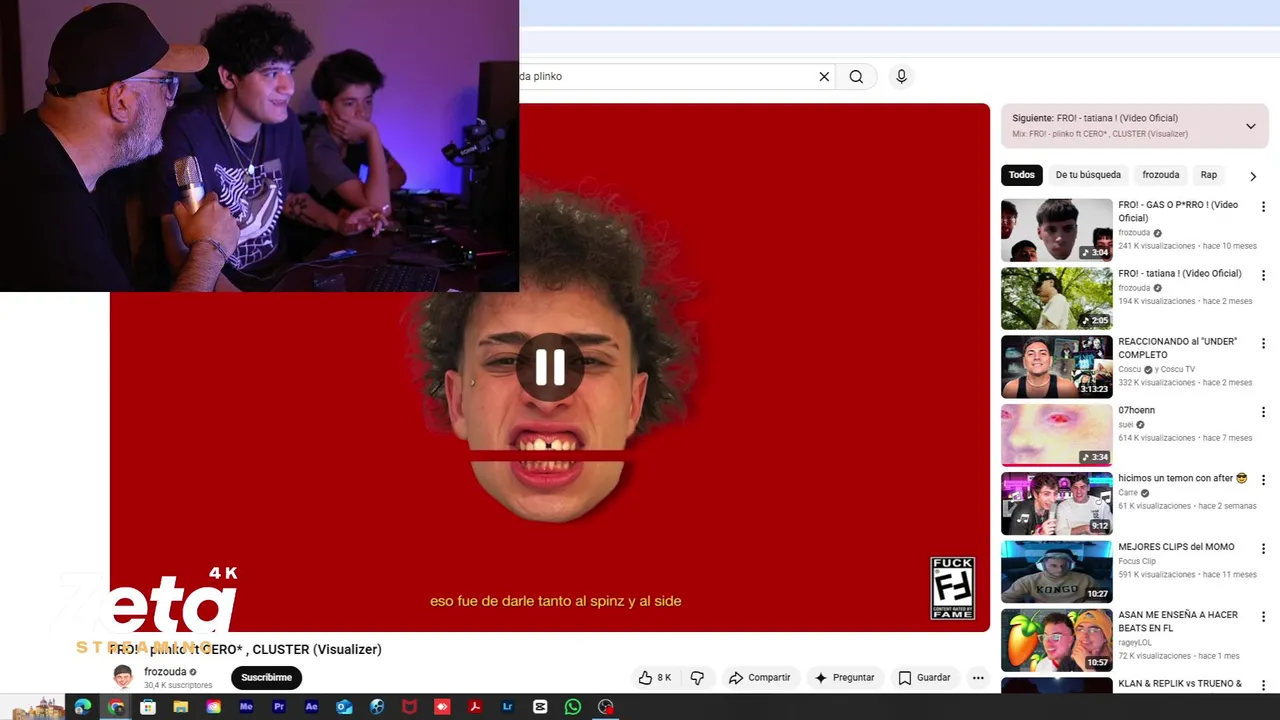
Task: Open frozouda channel name link
Action: pos(165,672)
